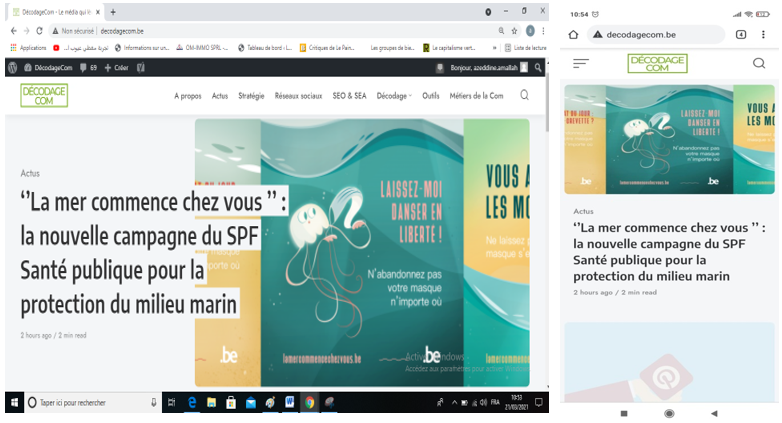Show hidden system tray icons with the chevron
Image resolution: width=782 pixels, height=423 pixels.
[x=454, y=402]
